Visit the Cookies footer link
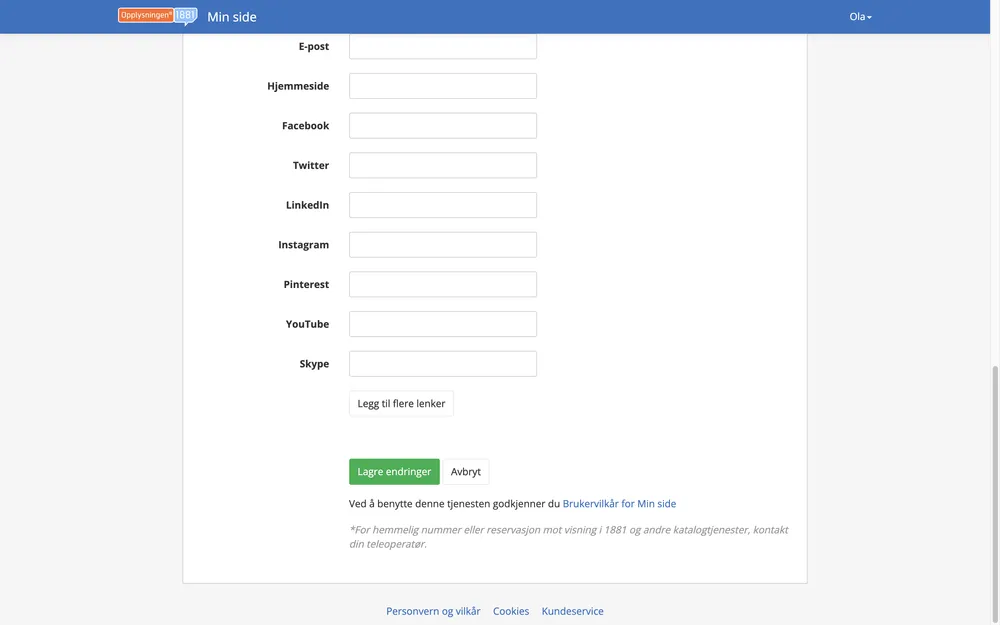This screenshot has height=625, width=1000. [511, 611]
